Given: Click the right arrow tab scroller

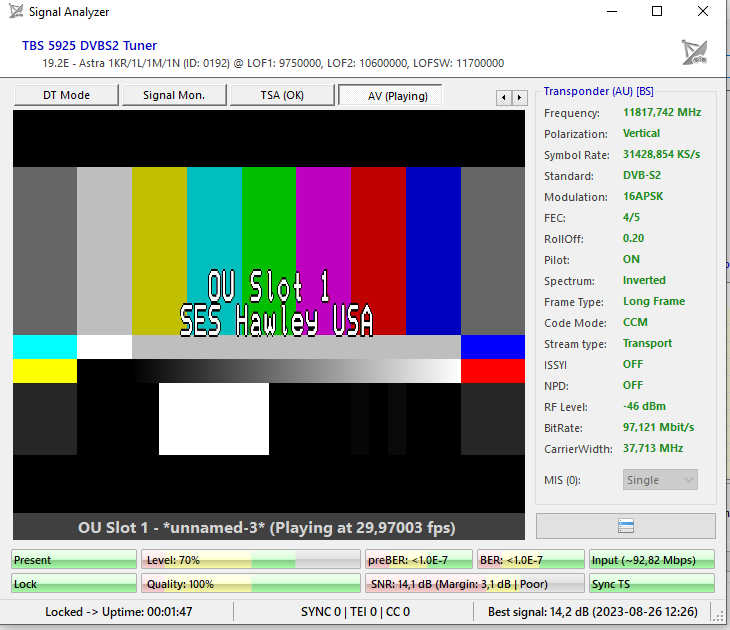Looking at the screenshot, I should coord(520,97).
